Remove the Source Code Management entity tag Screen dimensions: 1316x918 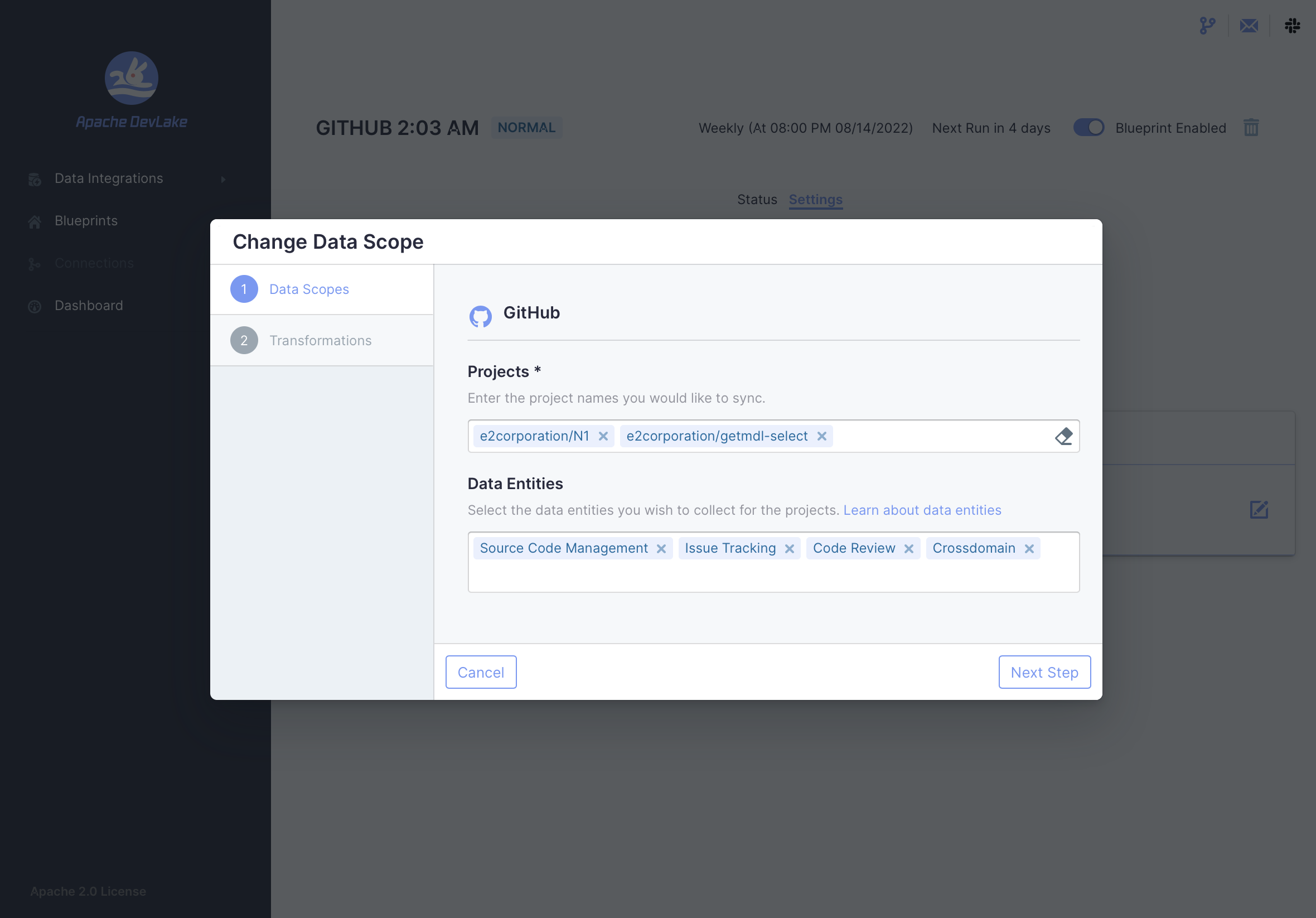pos(661,549)
